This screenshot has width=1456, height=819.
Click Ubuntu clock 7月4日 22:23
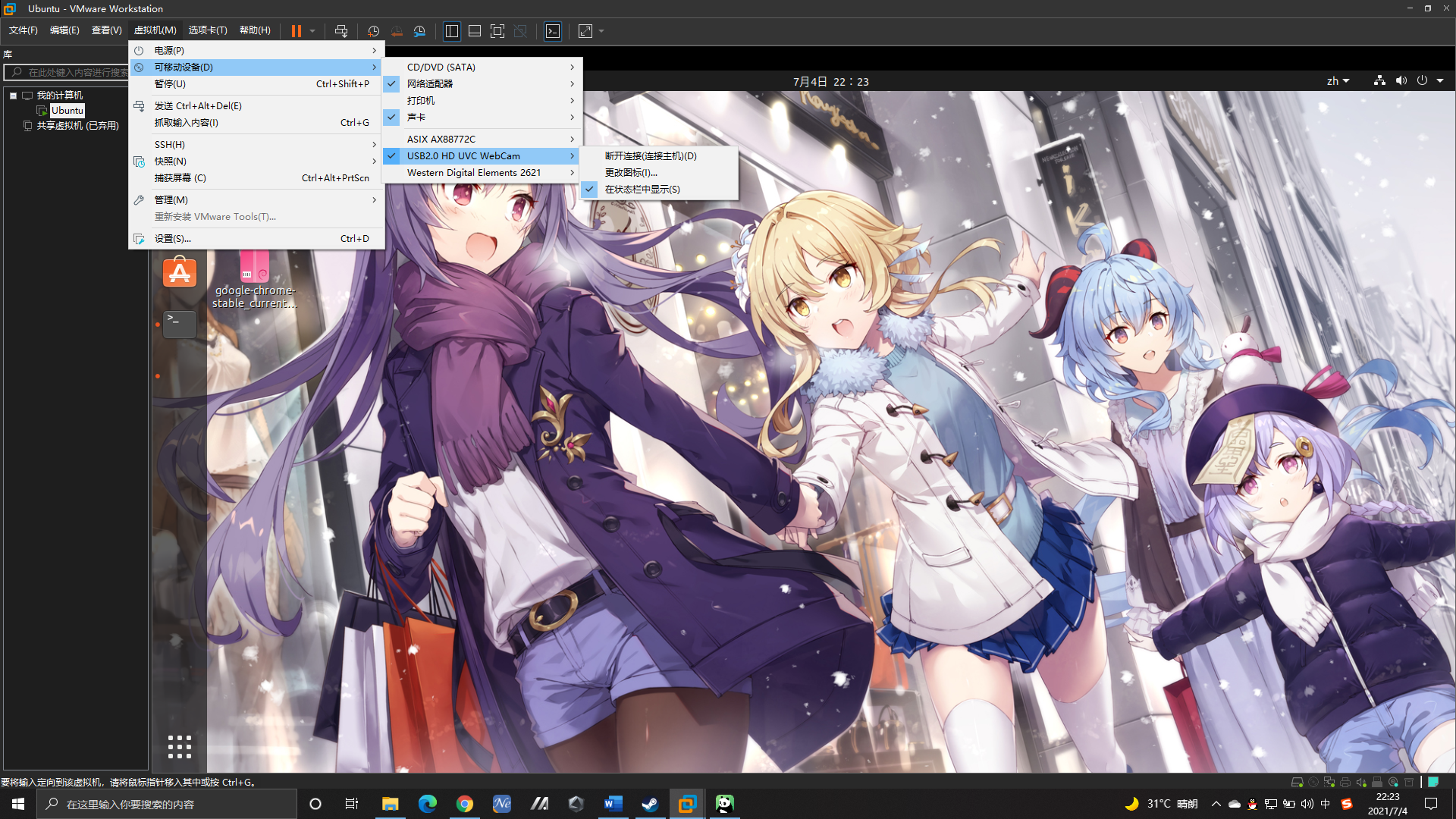831,81
